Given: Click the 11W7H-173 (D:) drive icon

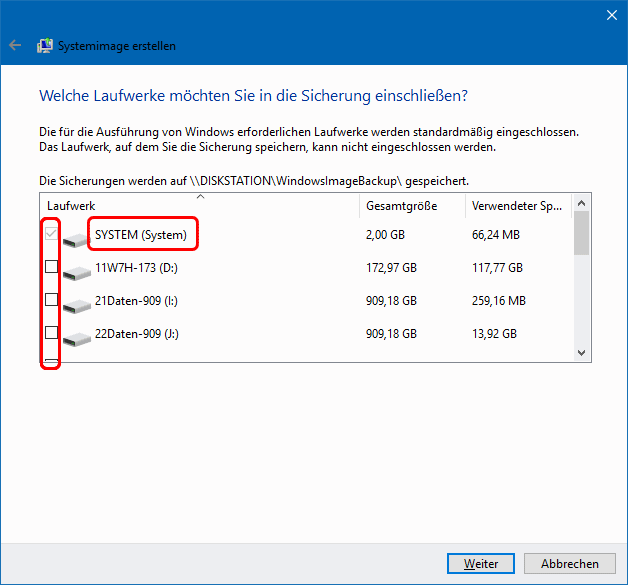Looking at the screenshot, I should [x=76, y=272].
